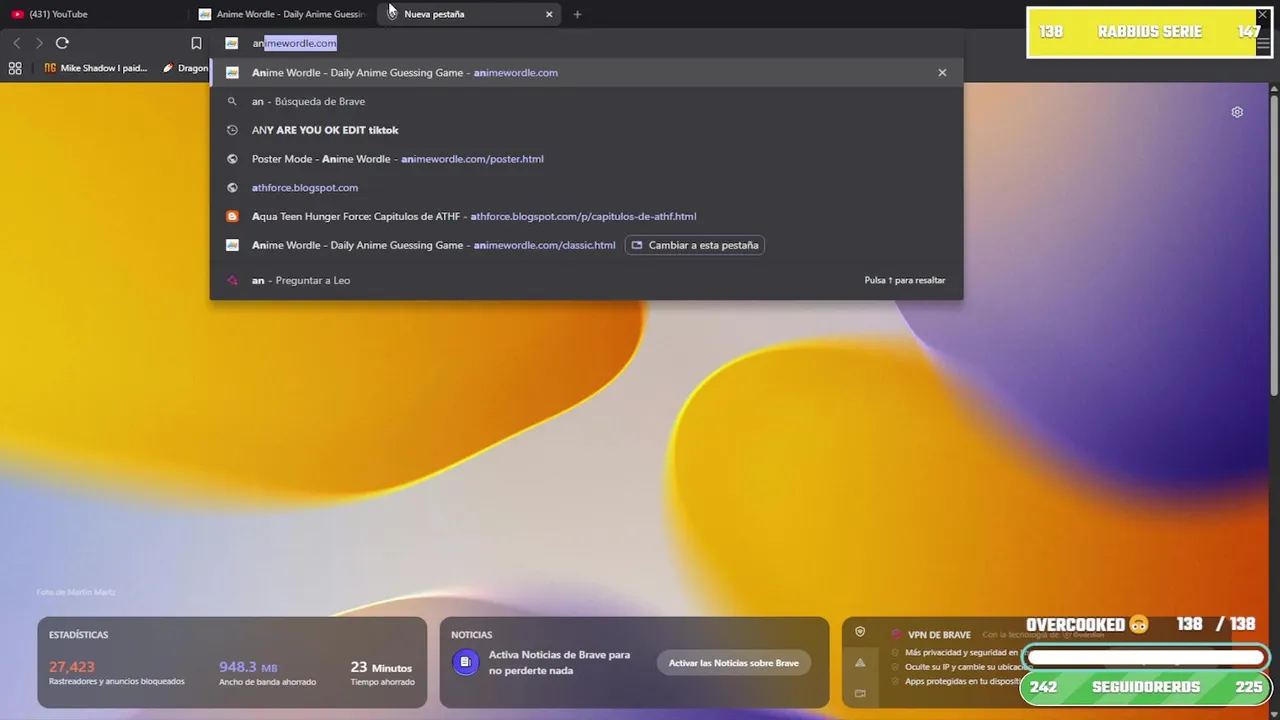Choose the animewordle.com top suggestion
This screenshot has width=1280, height=720.
coord(586,72)
